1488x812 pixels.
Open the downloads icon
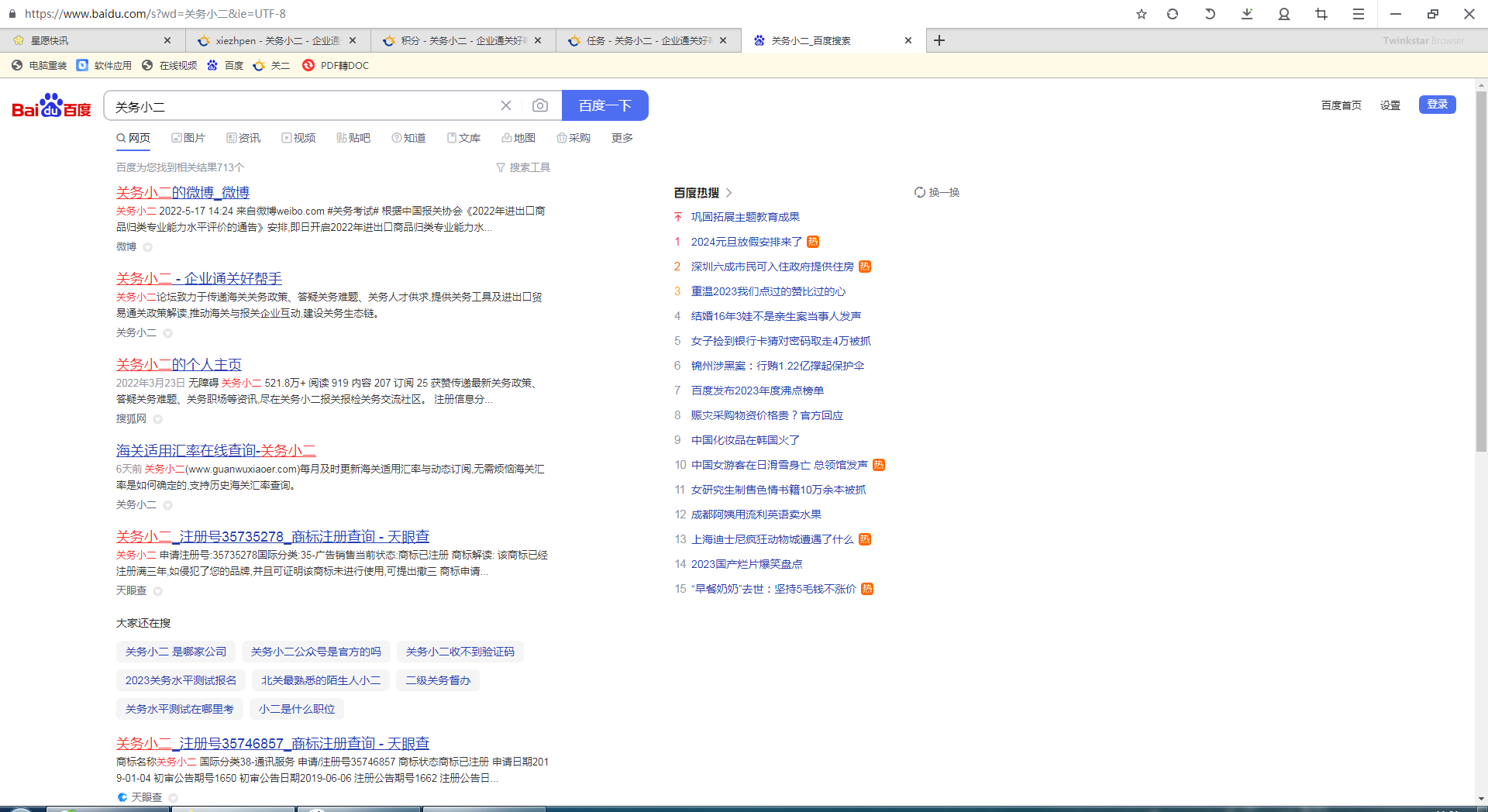tap(1247, 14)
